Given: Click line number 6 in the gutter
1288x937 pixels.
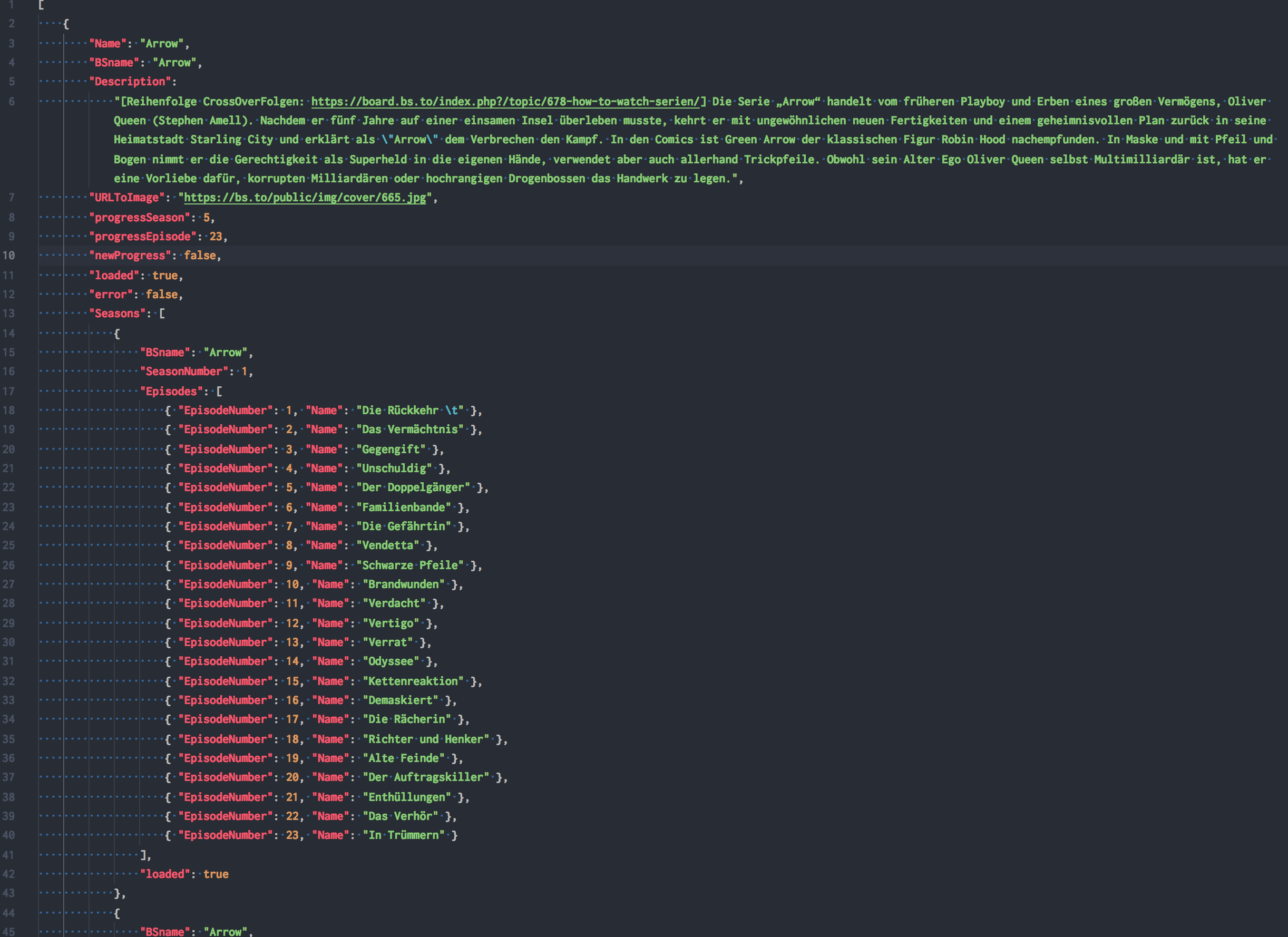Looking at the screenshot, I should pyautogui.click(x=12, y=102).
